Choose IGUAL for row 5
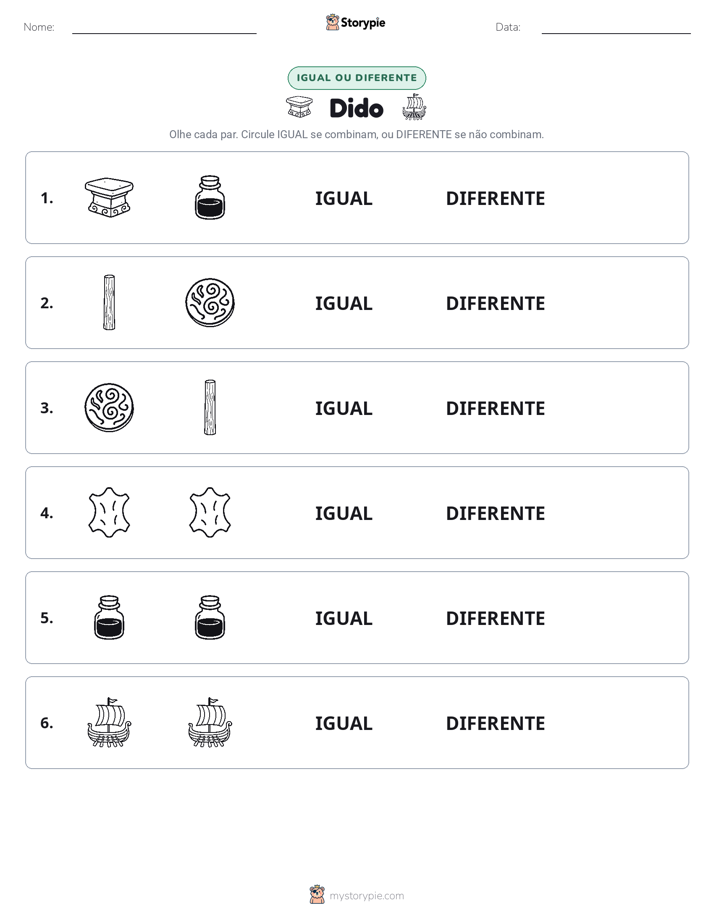 [x=343, y=618]
